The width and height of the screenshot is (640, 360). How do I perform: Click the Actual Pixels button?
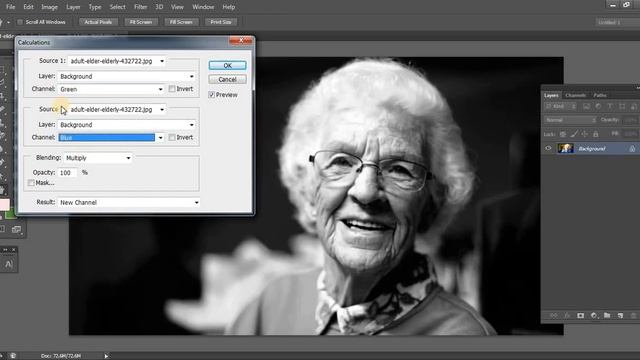tap(98, 22)
